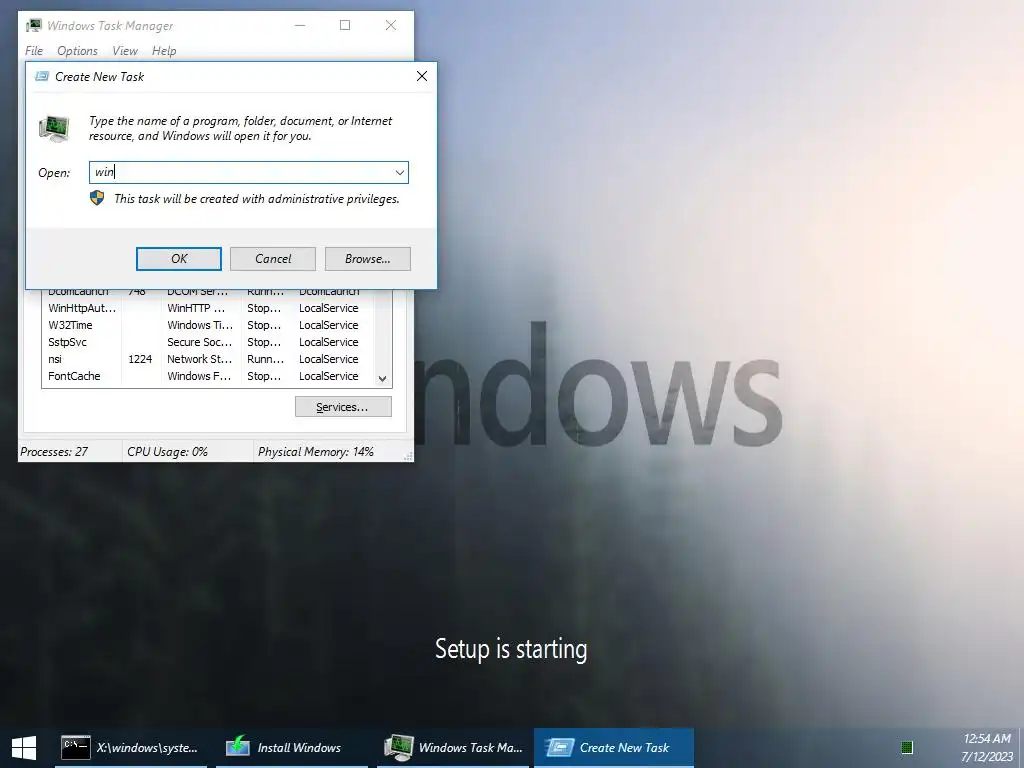Click PID 1224 cell
This screenshot has height=768, width=1024.
140,359
